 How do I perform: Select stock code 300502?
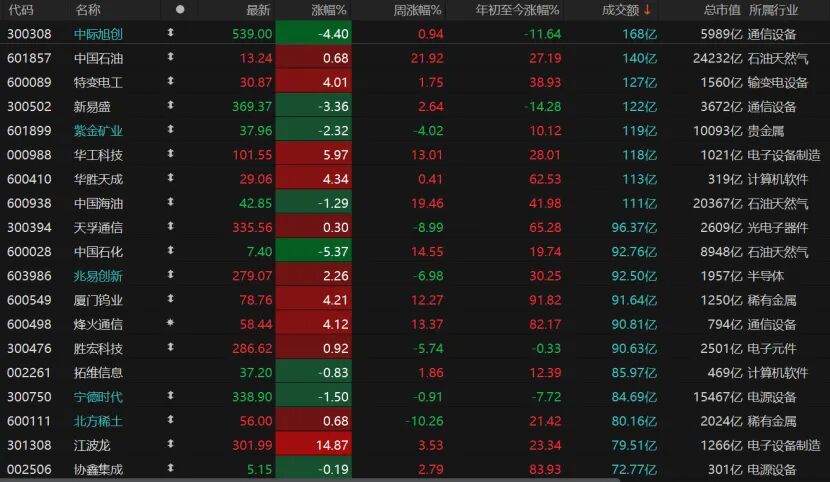click(29, 106)
